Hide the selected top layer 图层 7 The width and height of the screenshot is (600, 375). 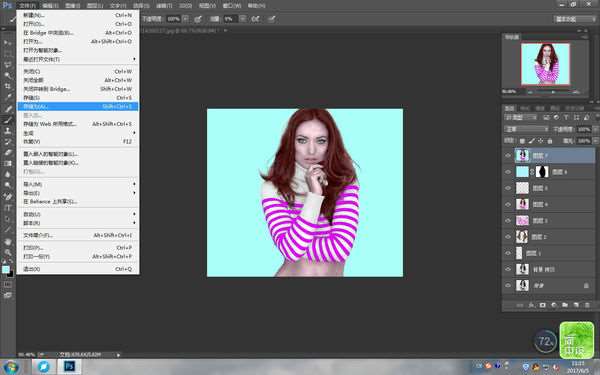508,156
